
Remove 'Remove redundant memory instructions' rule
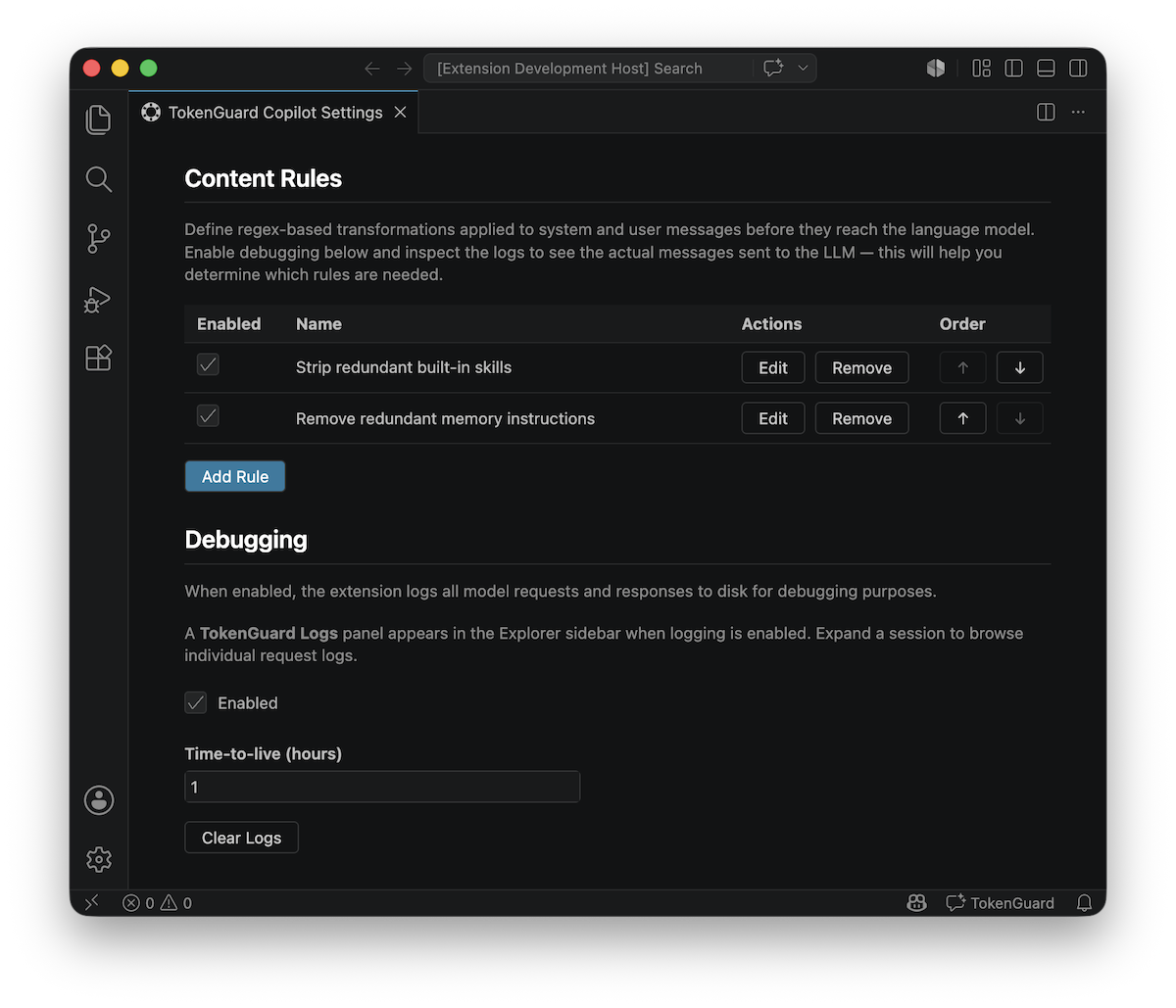(x=862, y=418)
